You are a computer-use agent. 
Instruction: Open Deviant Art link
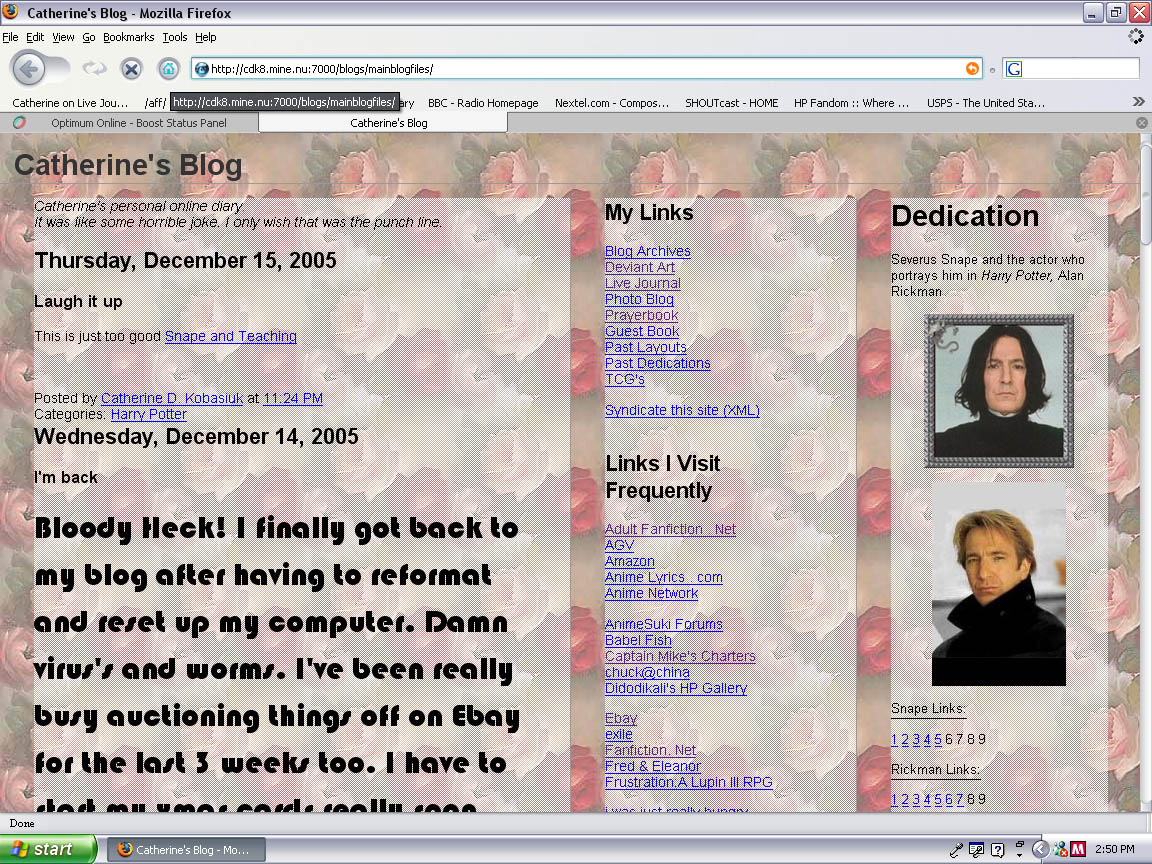(x=639, y=267)
